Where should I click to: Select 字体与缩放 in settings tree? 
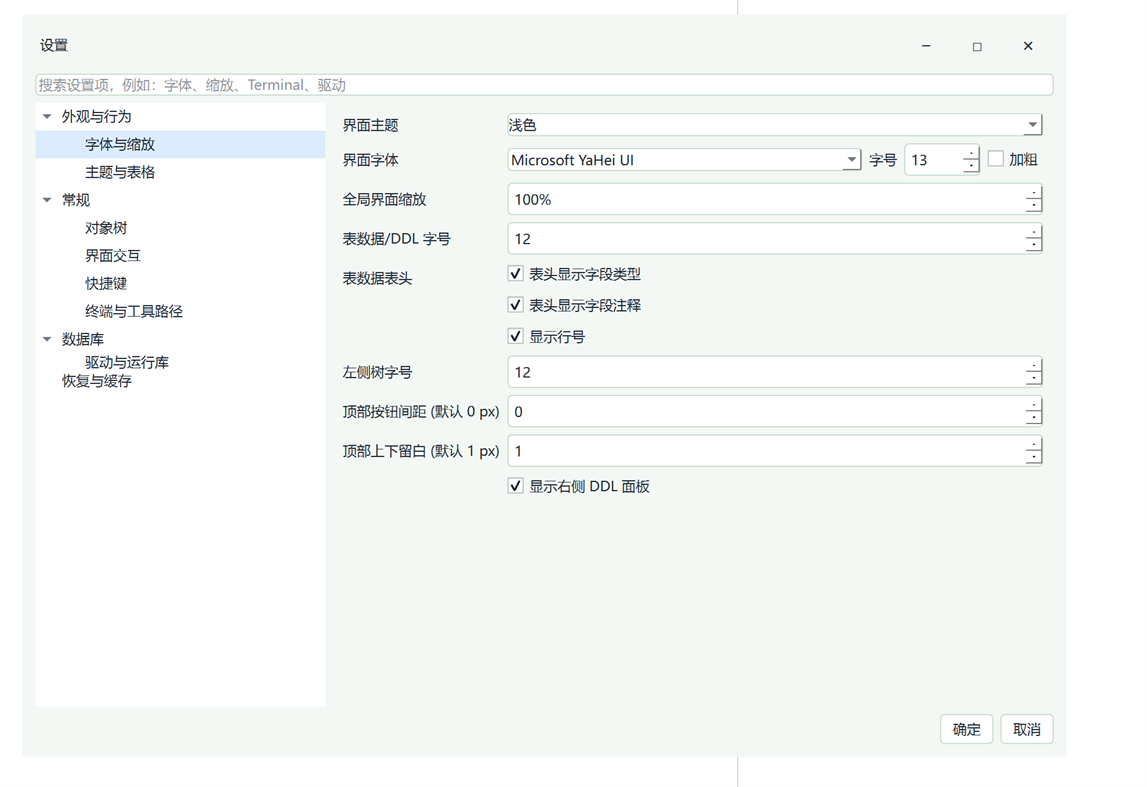[180, 144]
